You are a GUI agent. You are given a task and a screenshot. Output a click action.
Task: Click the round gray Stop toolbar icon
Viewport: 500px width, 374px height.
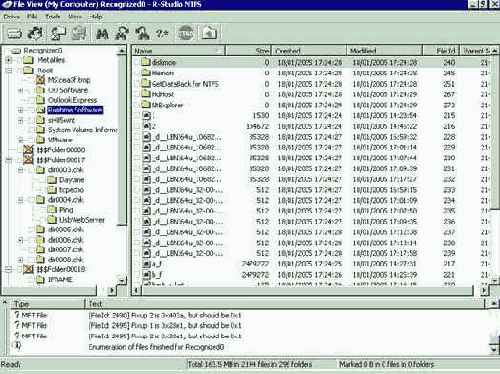pyautogui.click(x=185, y=33)
